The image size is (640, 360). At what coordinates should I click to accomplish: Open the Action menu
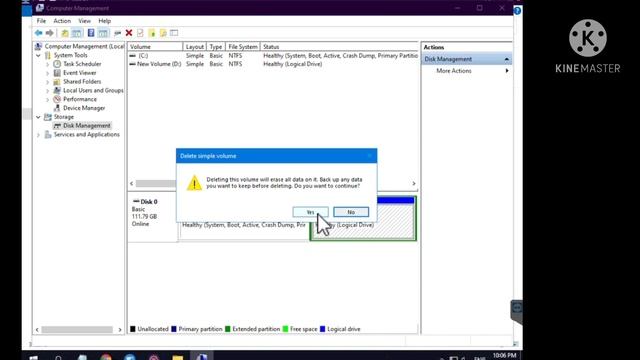[x=62, y=21]
